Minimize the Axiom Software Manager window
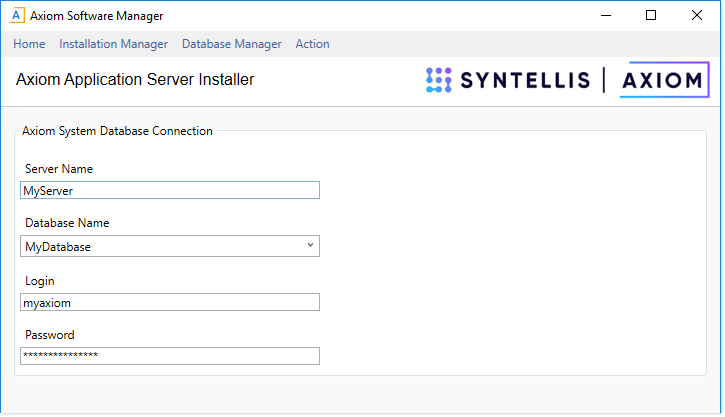The width and height of the screenshot is (725, 417). pyautogui.click(x=605, y=16)
